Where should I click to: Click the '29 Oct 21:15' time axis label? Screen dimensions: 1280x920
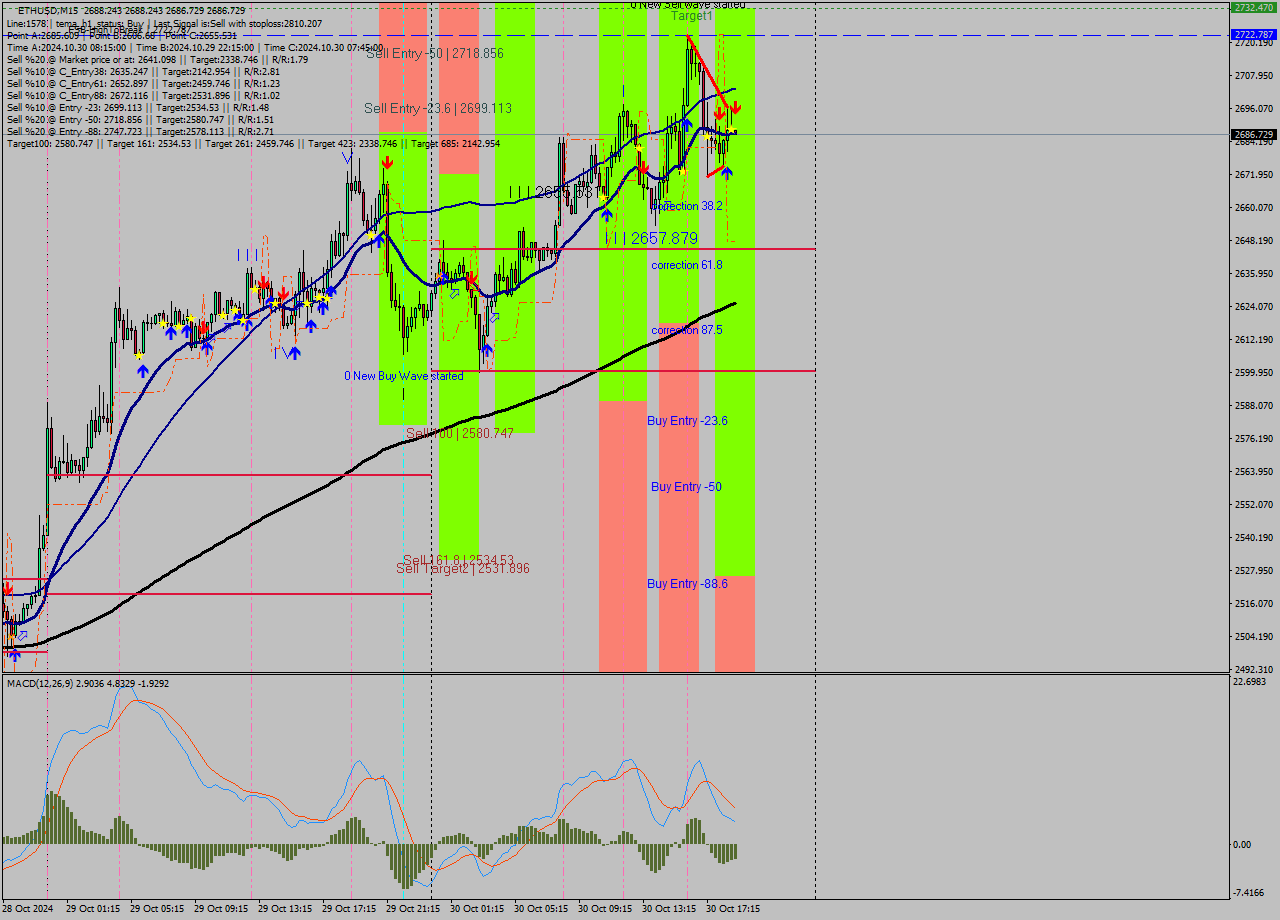[x=412, y=909]
